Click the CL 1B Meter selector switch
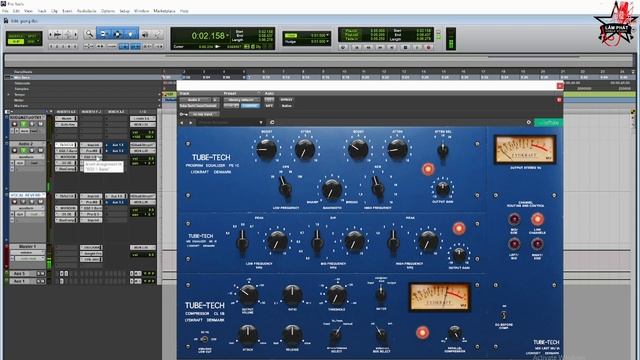 pyautogui.click(x=380, y=292)
